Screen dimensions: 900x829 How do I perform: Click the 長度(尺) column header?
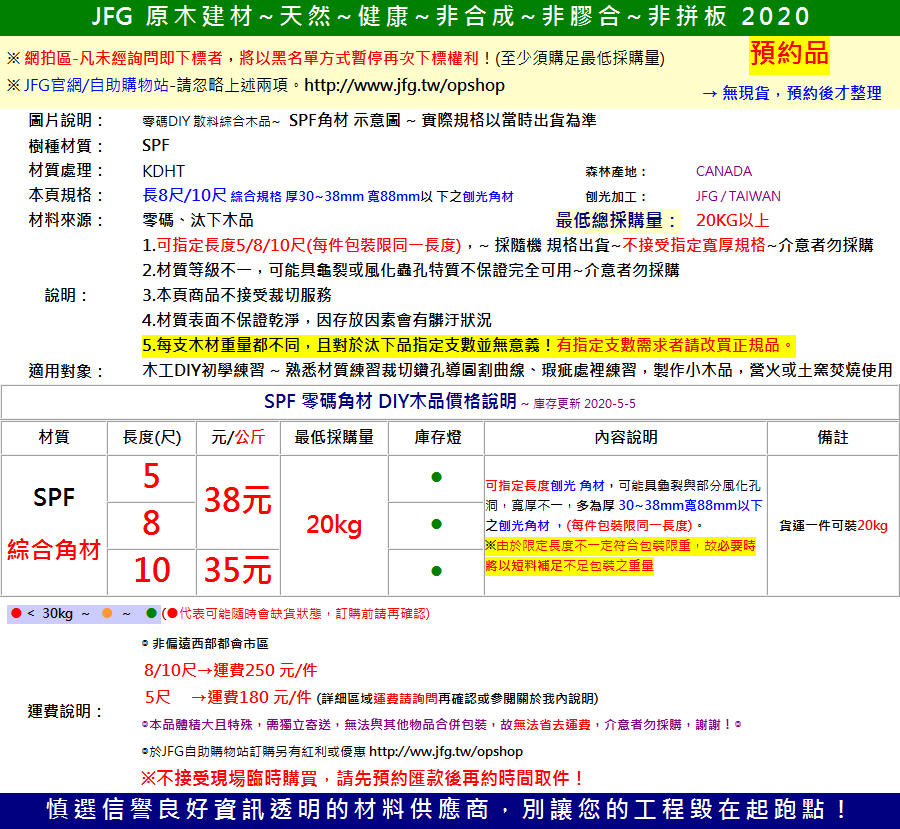(152, 437)
